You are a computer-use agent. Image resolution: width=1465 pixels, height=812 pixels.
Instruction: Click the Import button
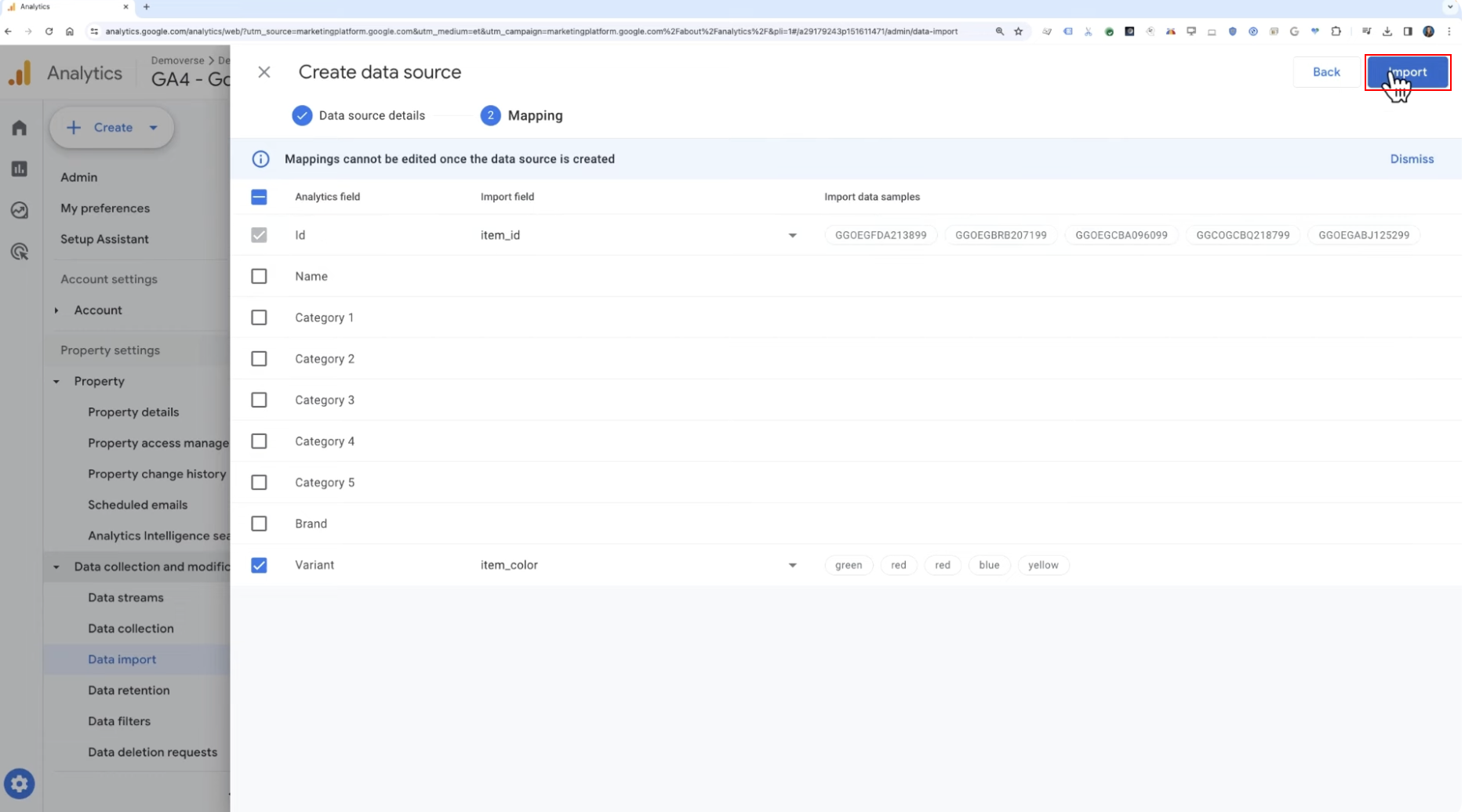tap(1409, 72)
